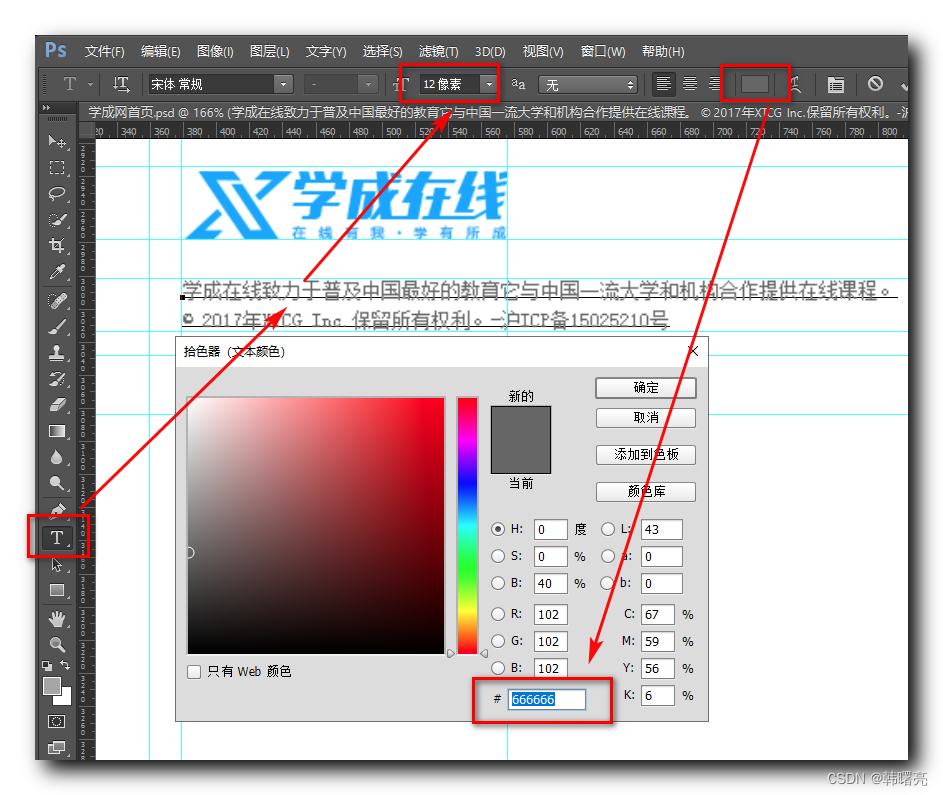The width and height of the screenshot is (943, 795).
Task: Open the 图层(L) menu
Action: tap(270, 52)
